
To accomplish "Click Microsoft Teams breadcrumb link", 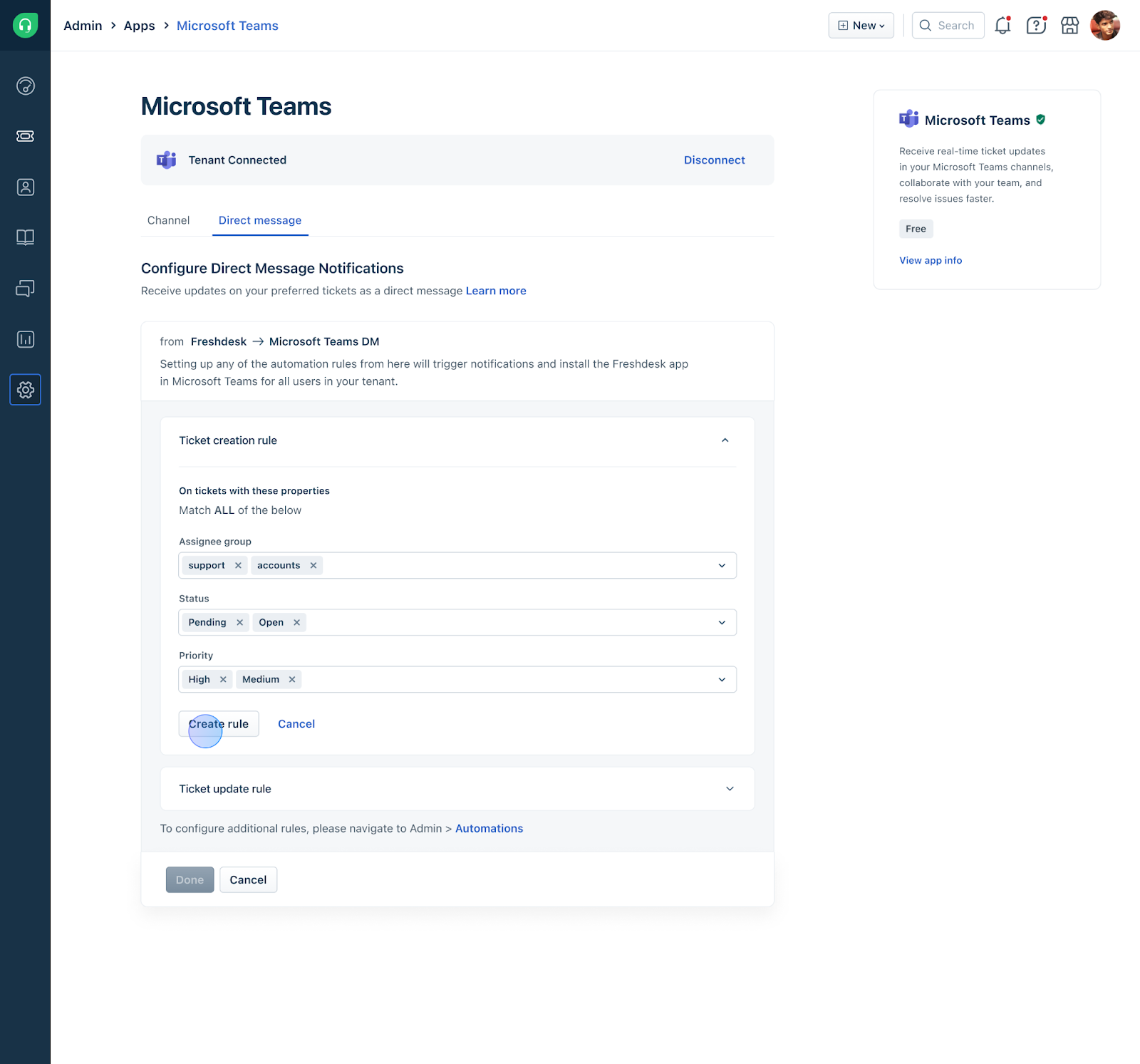I will click(x=227, y=26).
